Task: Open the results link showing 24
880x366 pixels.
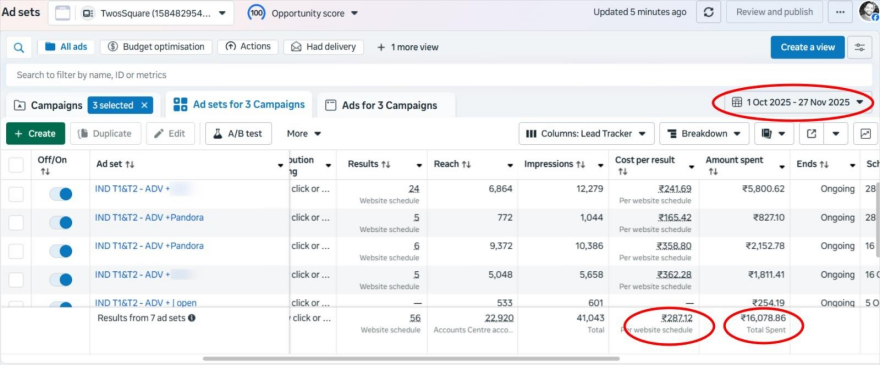Action: pyautogui.click(x=414, y=189)
